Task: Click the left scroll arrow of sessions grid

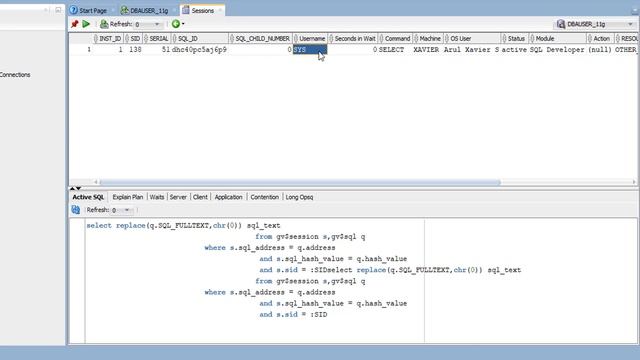Action: [x=96, y=182]
